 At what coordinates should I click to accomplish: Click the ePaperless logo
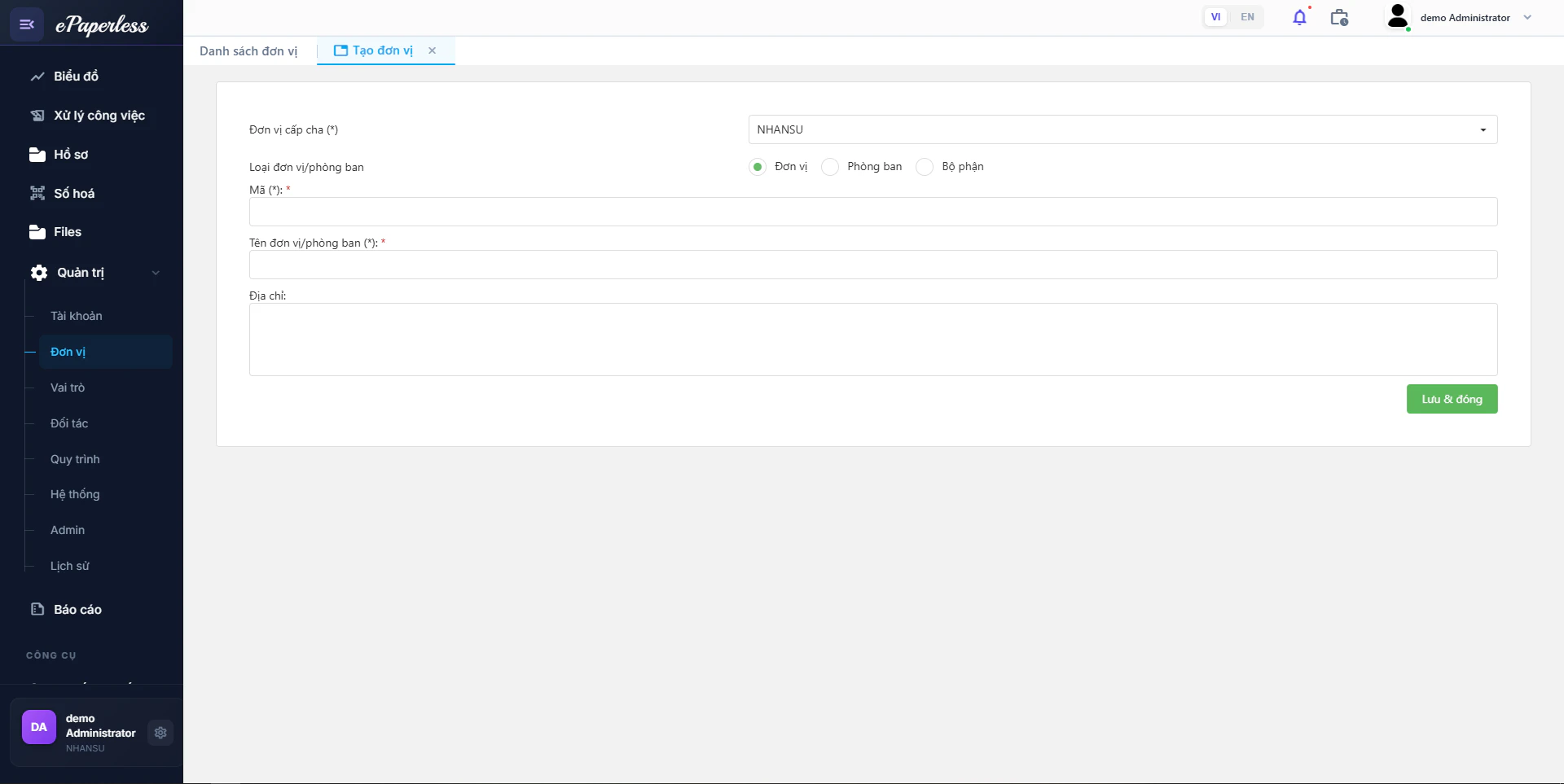click(x=102, y=25)
